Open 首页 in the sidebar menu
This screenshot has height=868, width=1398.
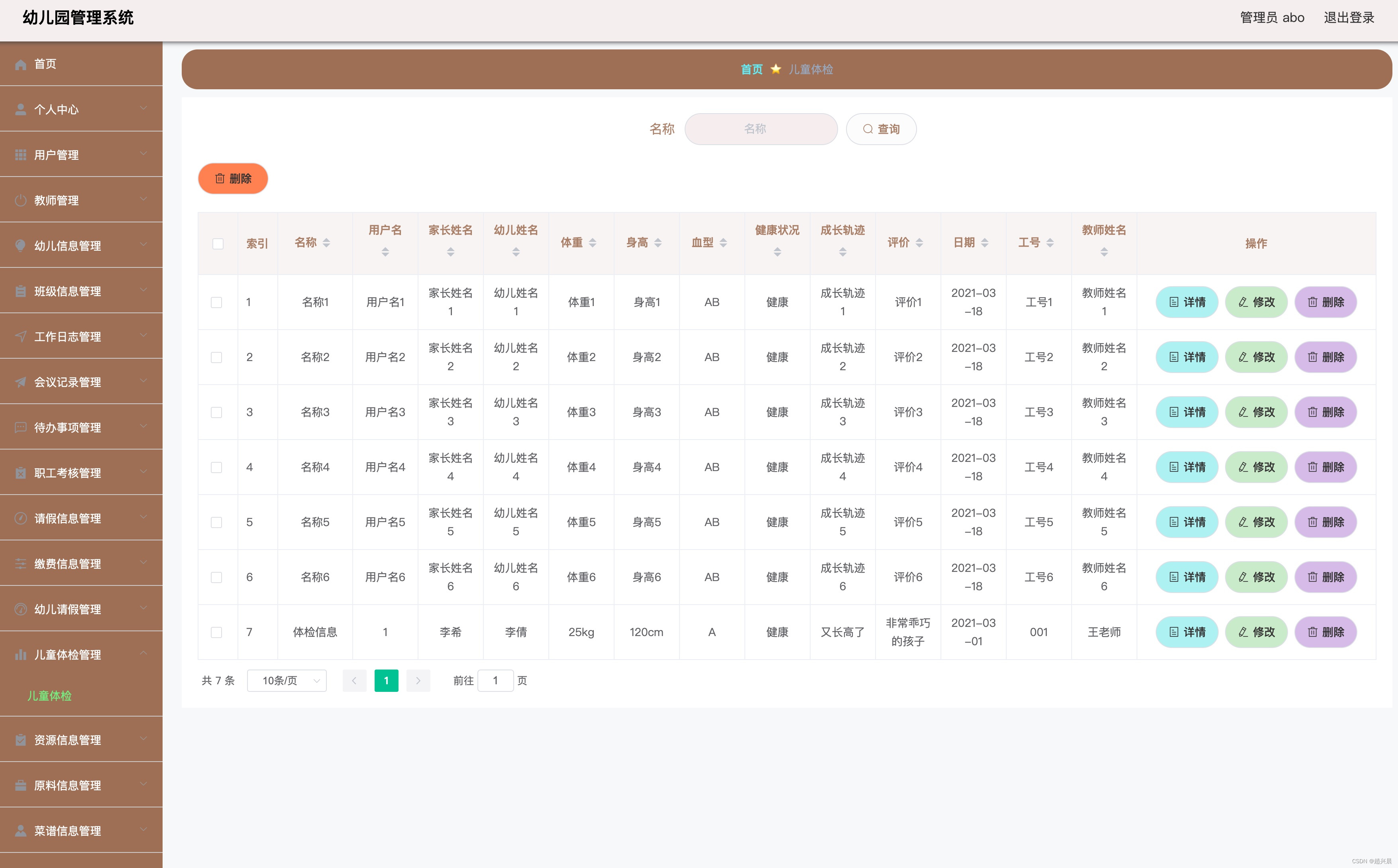tap(81, 64)
